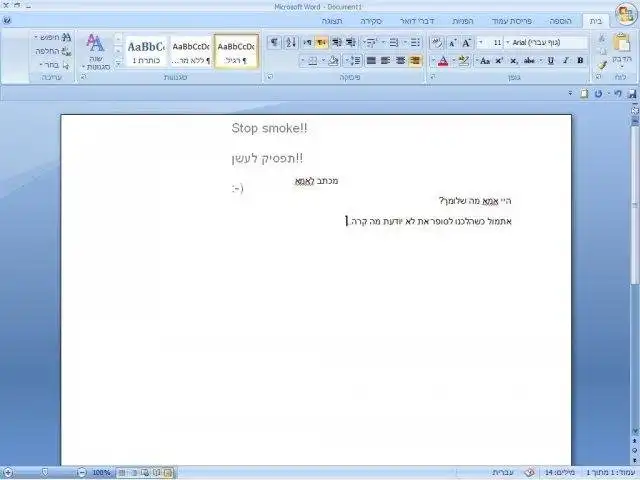The width and height of the screenshot is (640, 480).
Task: Open Paragraph dialog launcher
Action: 269,77
